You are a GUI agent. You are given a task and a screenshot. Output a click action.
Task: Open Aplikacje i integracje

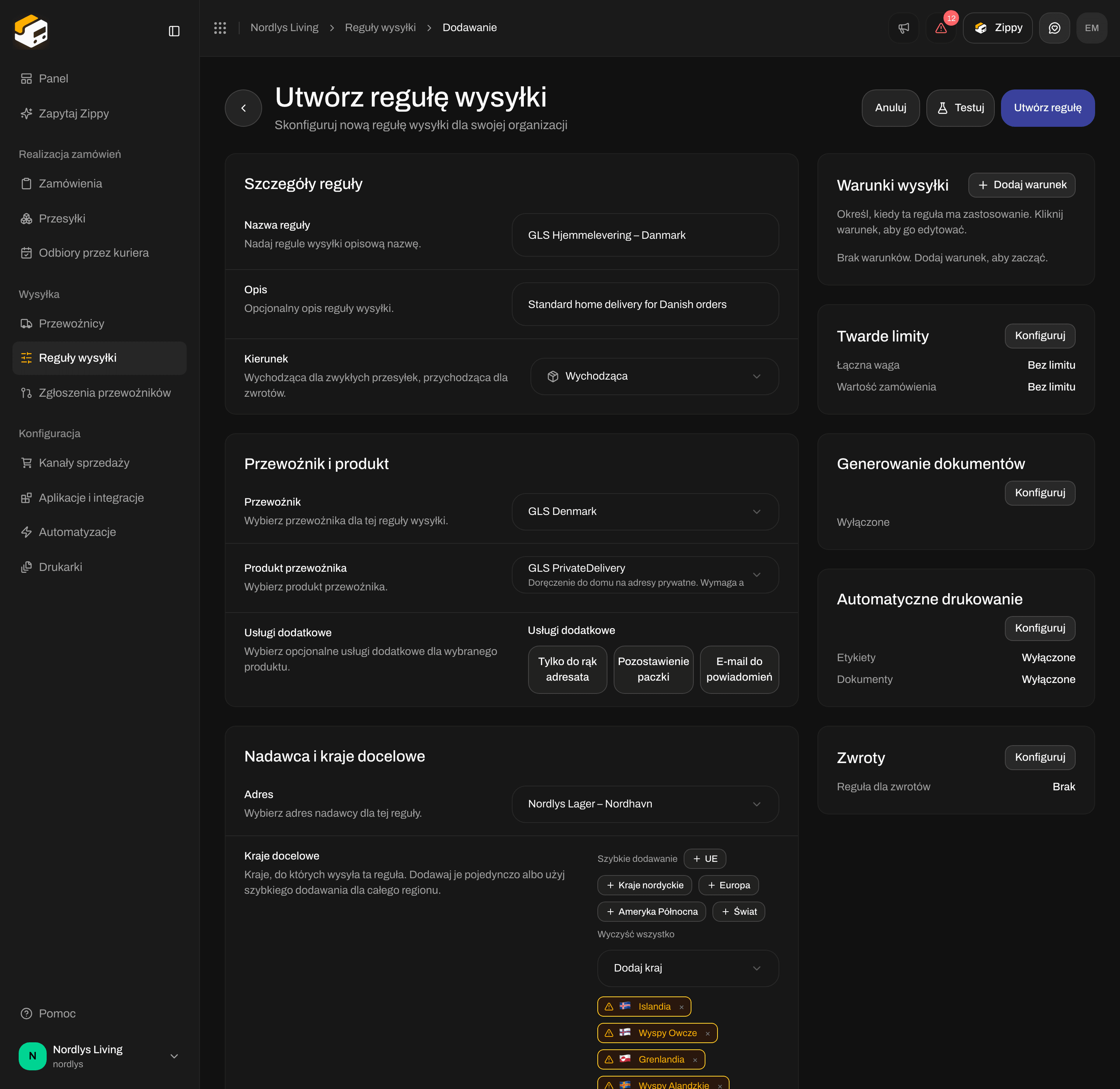[x=100, y=497]
